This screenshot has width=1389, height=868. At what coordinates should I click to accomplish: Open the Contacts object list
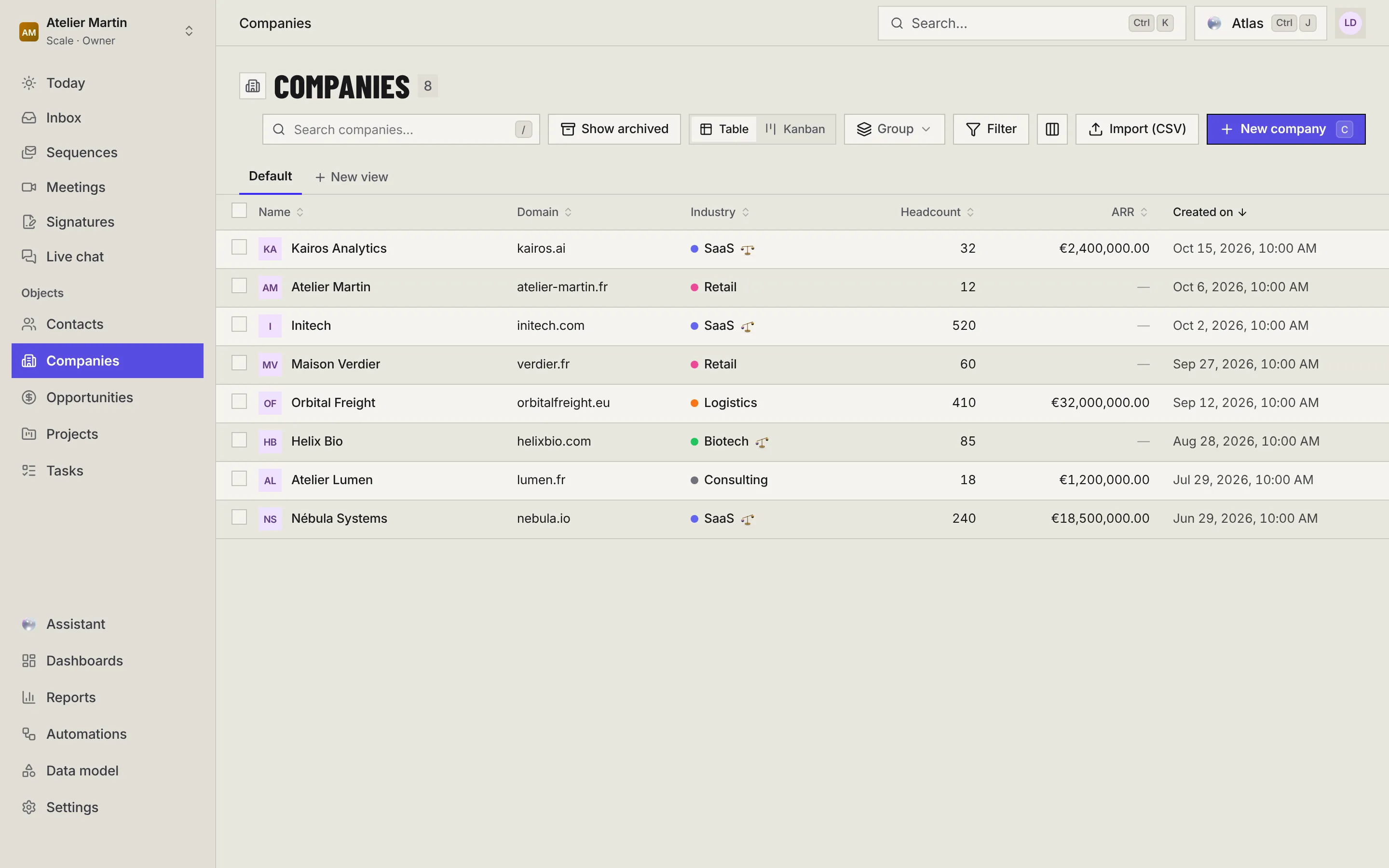tap(108, 324)
